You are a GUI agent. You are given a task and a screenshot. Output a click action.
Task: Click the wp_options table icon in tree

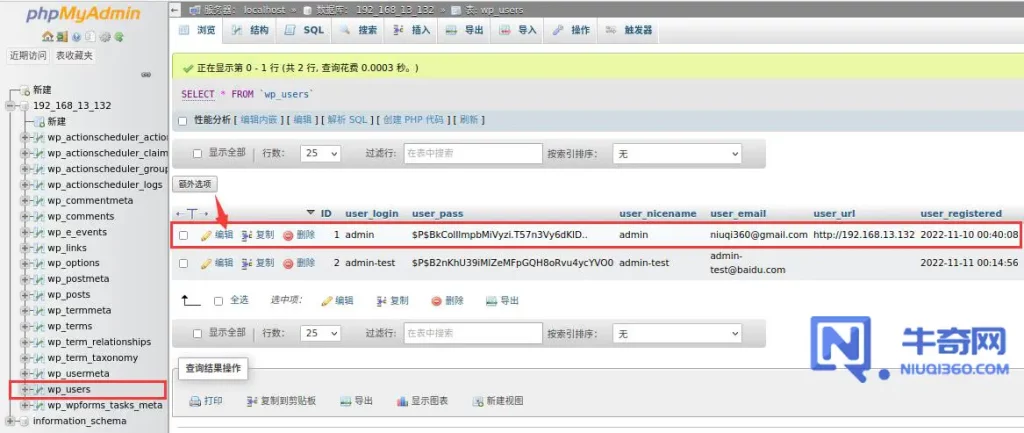point(39,263)
